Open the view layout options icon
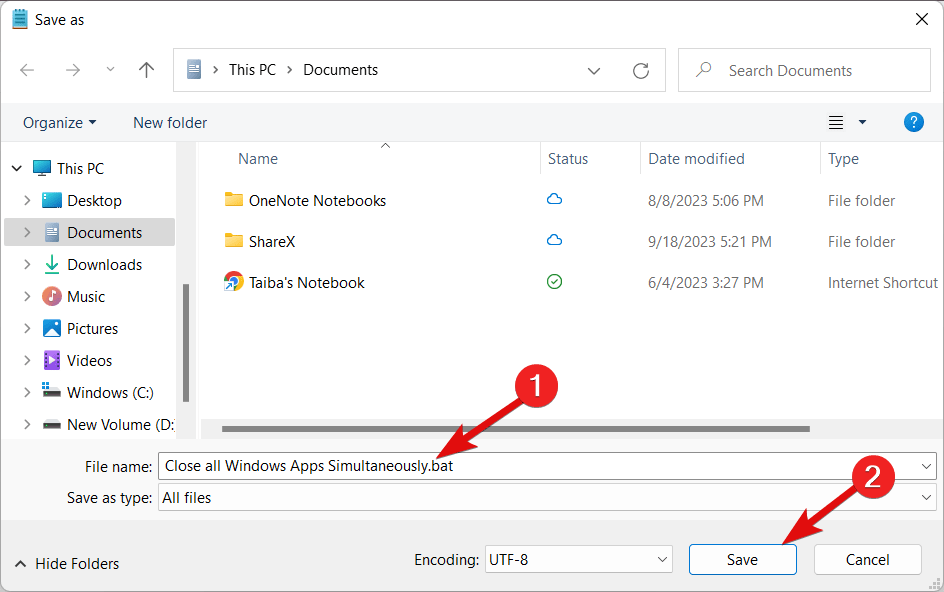Viewport: 944px width, 592px height. tap(837, 122)
